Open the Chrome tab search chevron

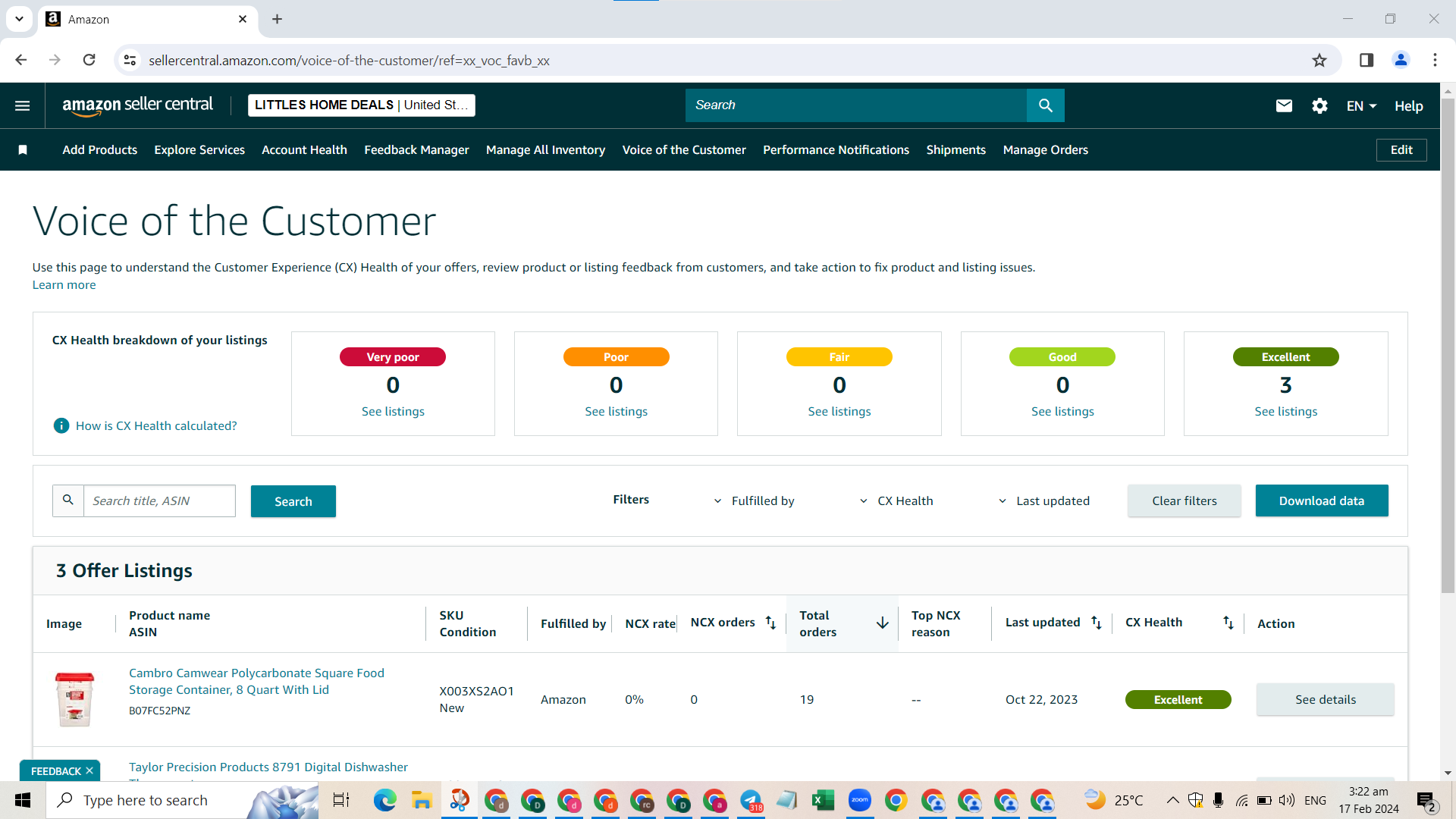click(19, 19)
